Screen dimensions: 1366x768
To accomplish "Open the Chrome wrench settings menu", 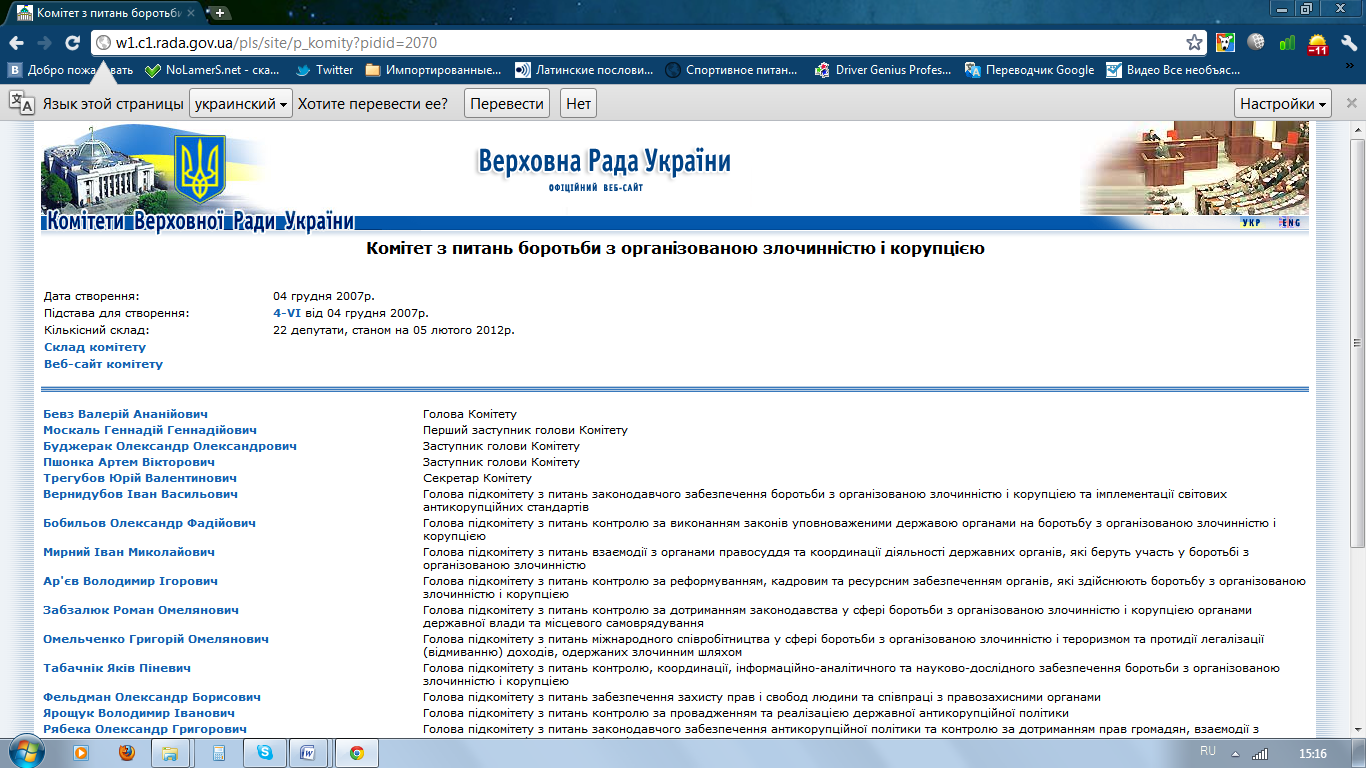I will [1349, 43].
